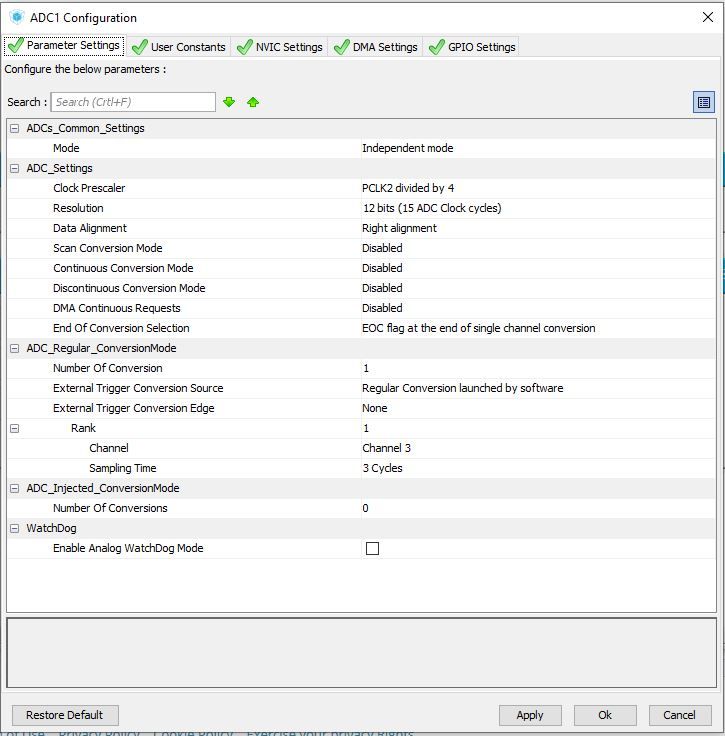Edit Number Of Conversion value 1
The width and height of the screenshot is (725, 736).
click(366, 368)
